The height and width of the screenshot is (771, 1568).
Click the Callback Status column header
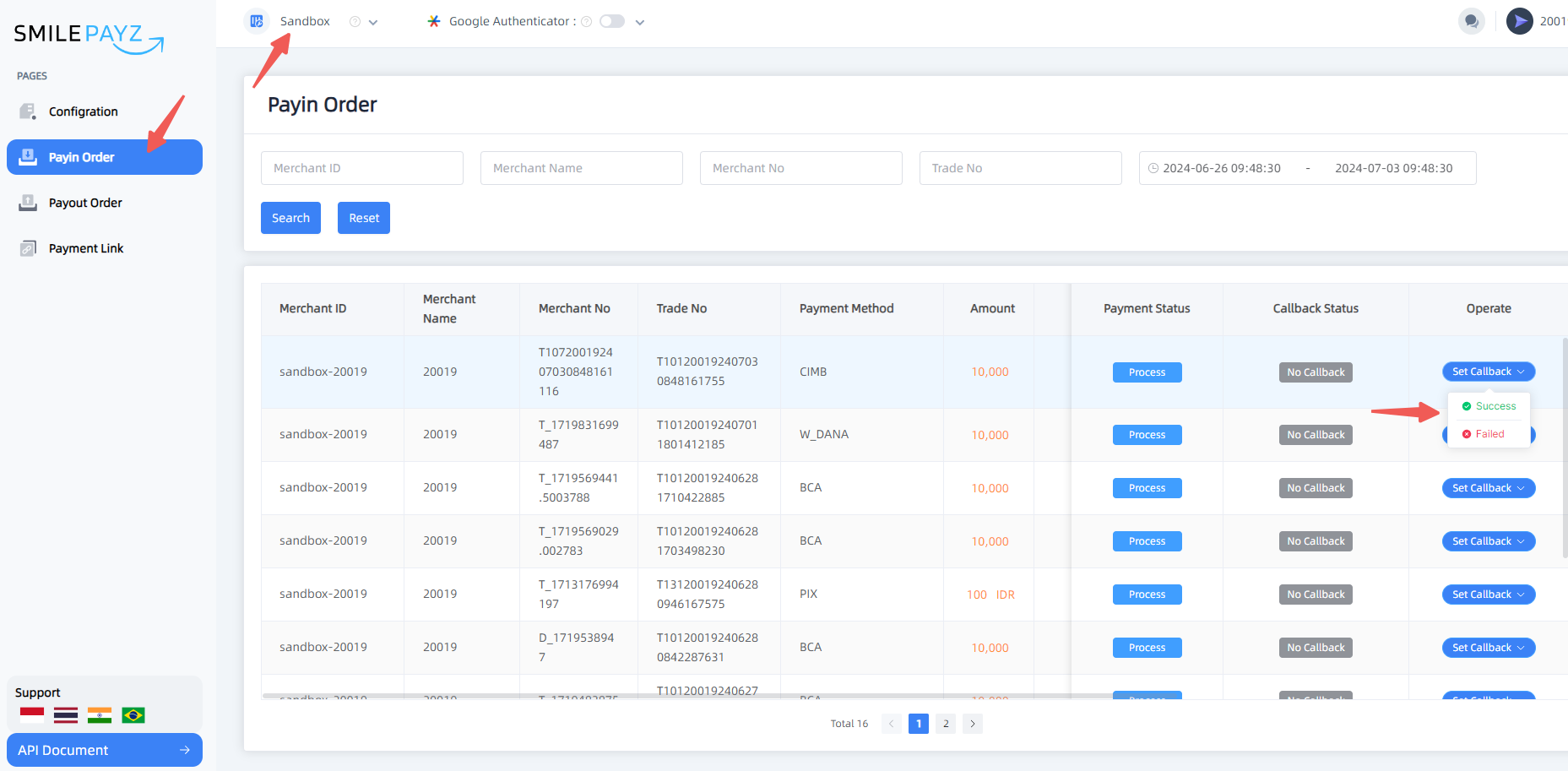point(1316,308)
